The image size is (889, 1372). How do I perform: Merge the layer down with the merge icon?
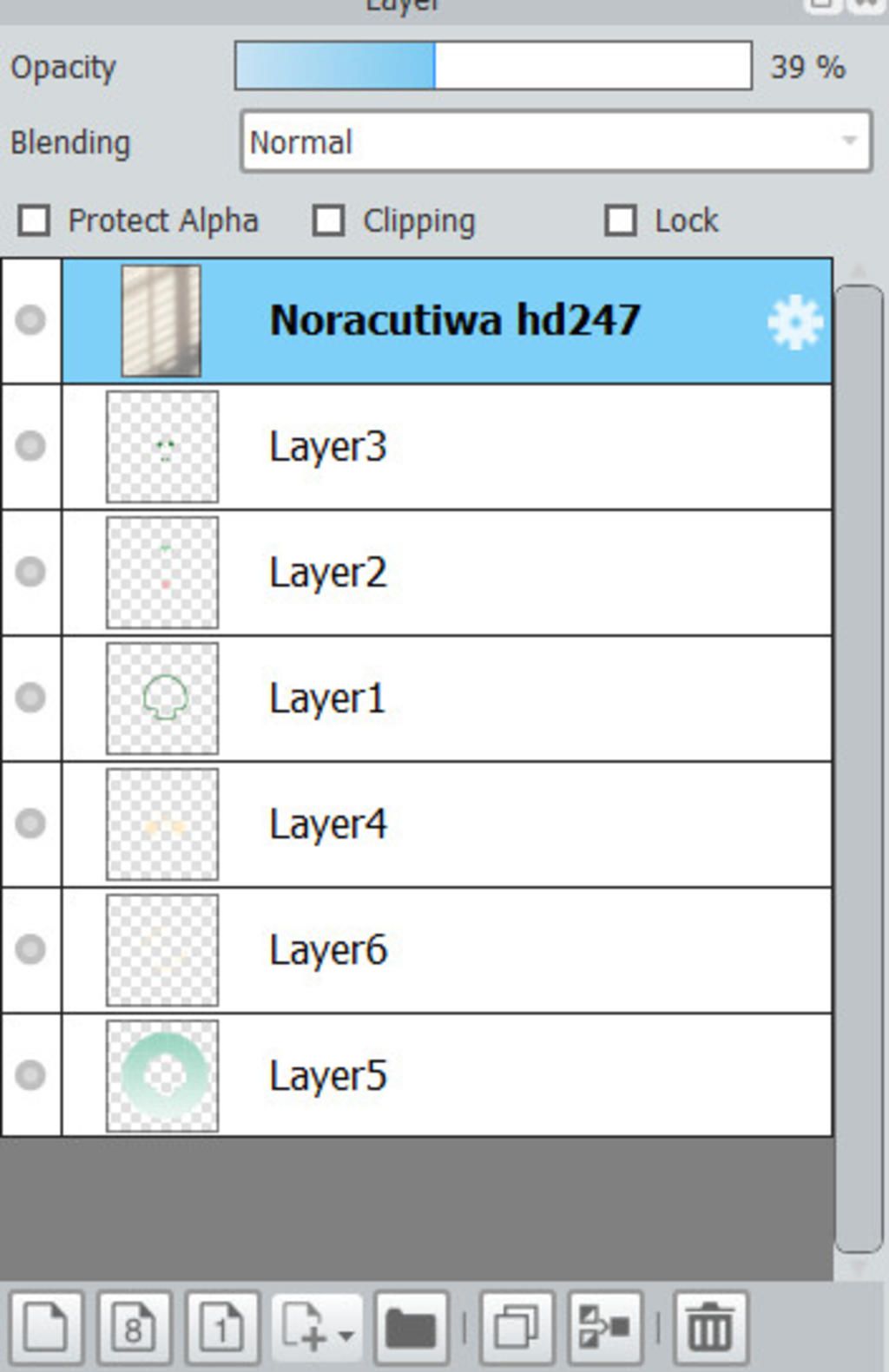pyautogui.click(x=605, y=1327)
